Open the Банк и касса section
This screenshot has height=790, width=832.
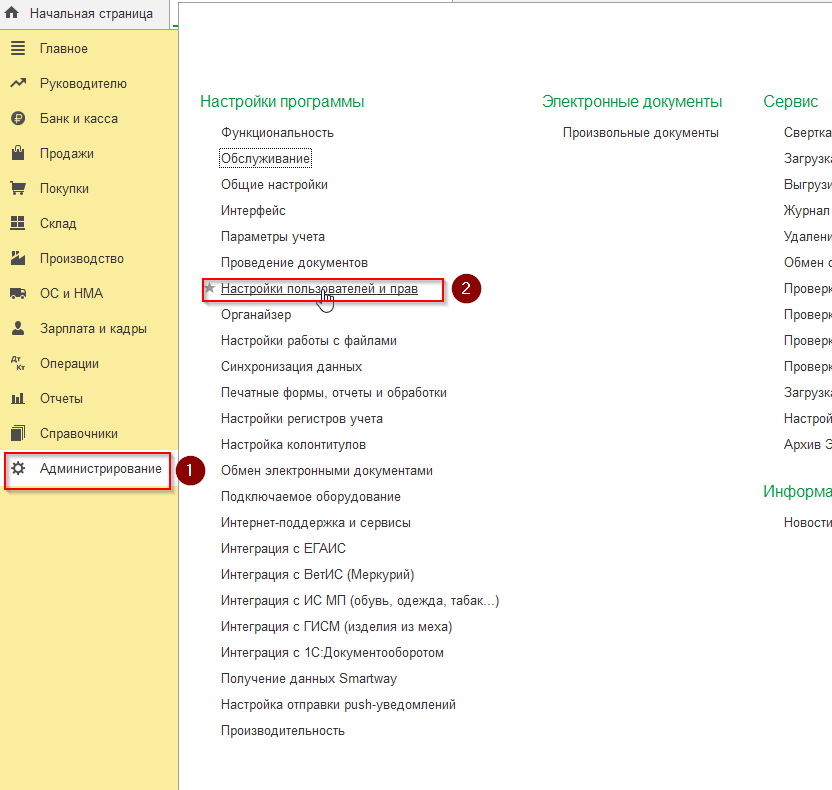coord(79,119)
